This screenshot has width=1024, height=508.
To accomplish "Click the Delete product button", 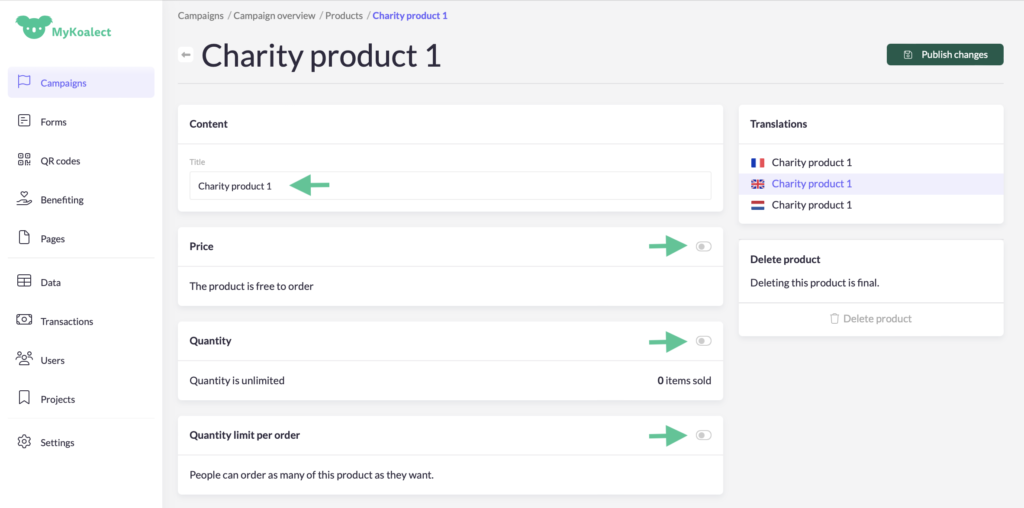I will click(870, 319).
